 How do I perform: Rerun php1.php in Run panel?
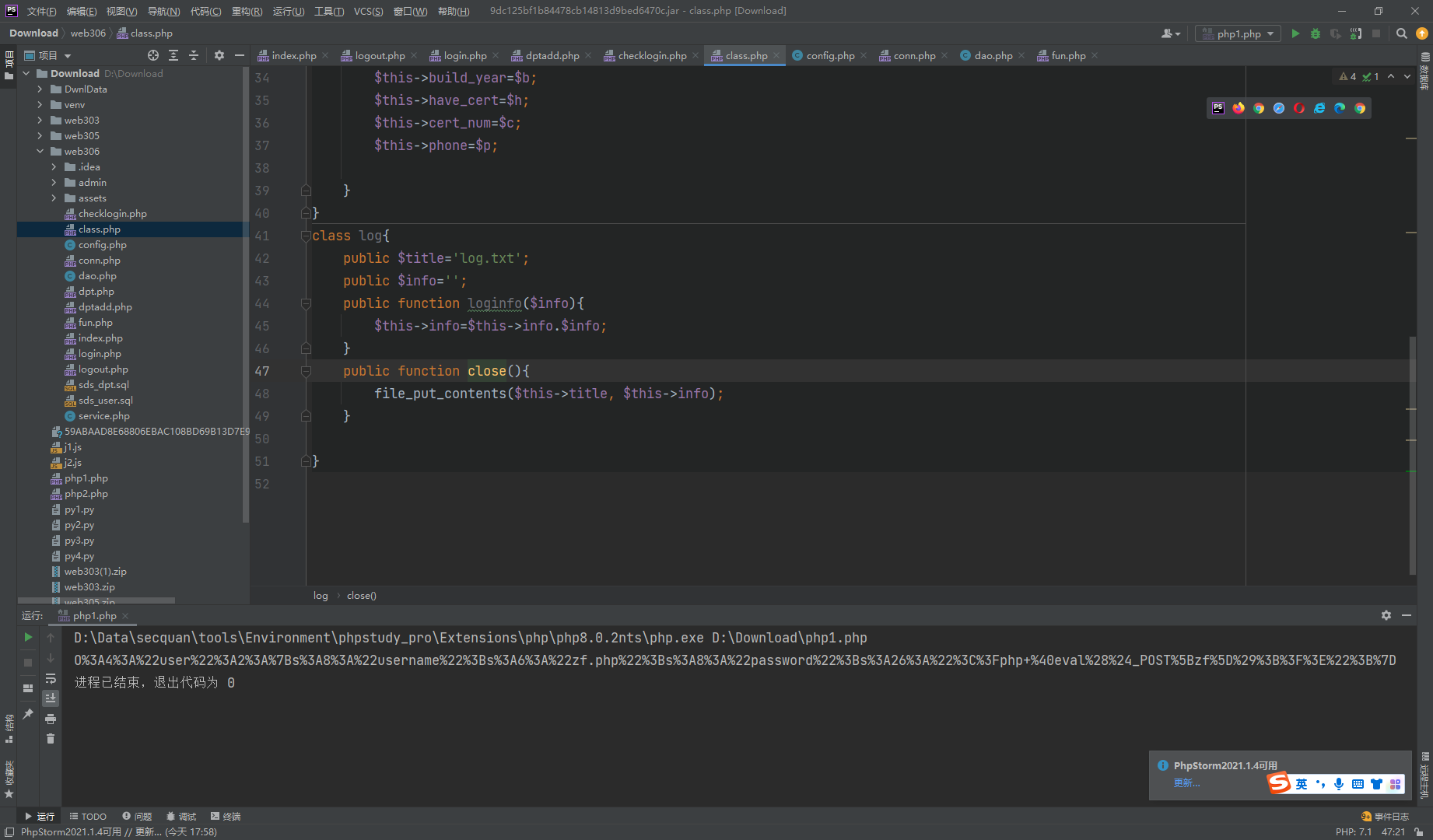click(x=28, y=637)
